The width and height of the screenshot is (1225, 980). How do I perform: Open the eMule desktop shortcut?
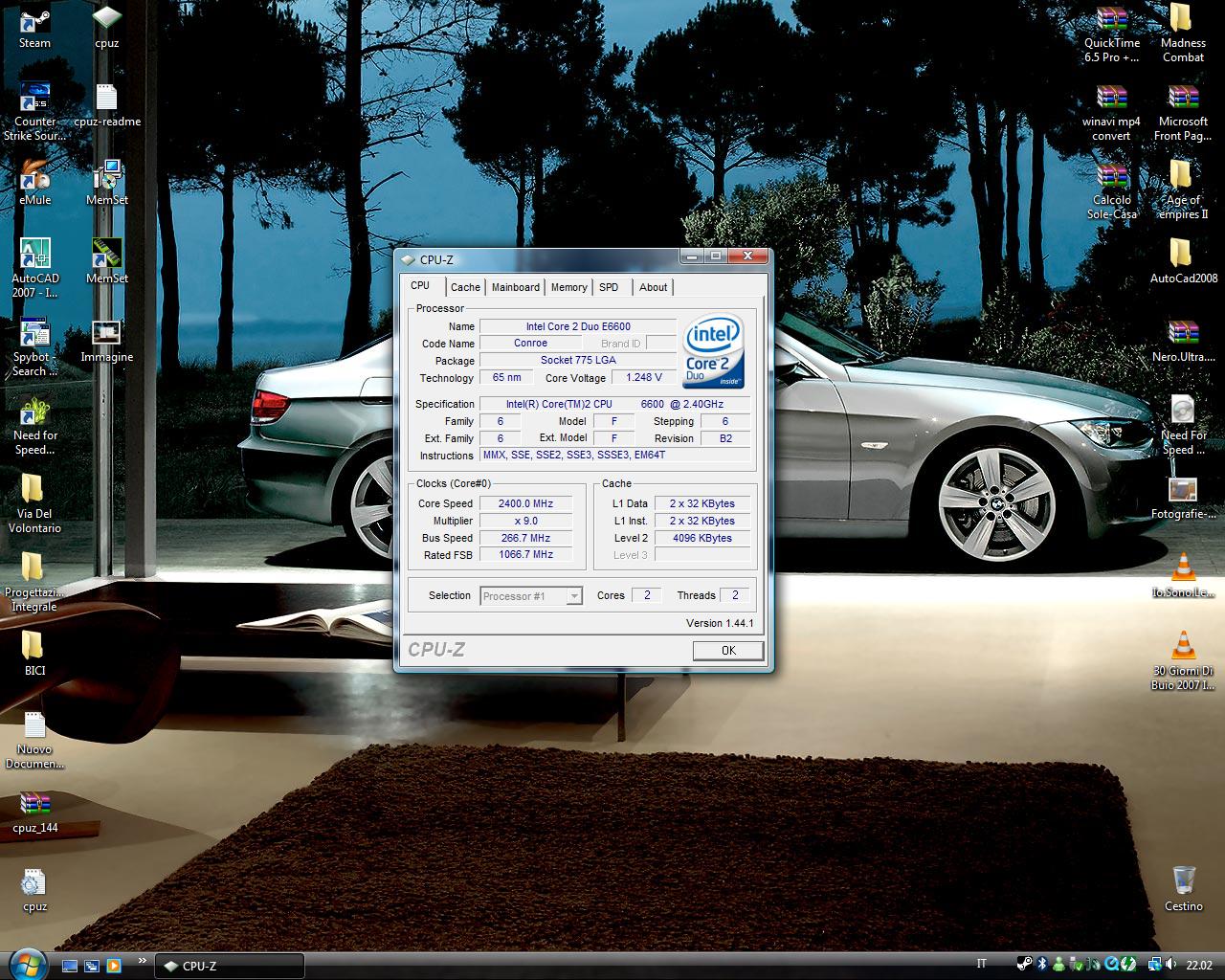pyautogui.click(x=34, y=184)
